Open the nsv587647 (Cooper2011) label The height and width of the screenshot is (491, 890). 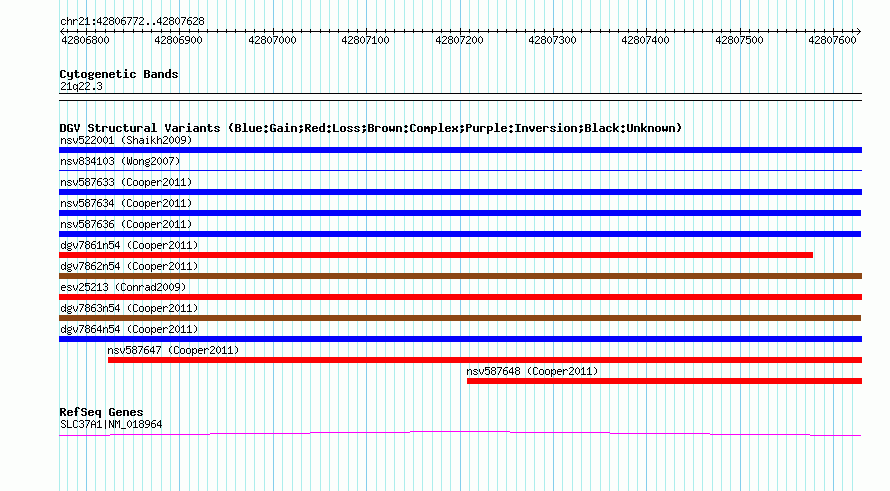point(173,350)
